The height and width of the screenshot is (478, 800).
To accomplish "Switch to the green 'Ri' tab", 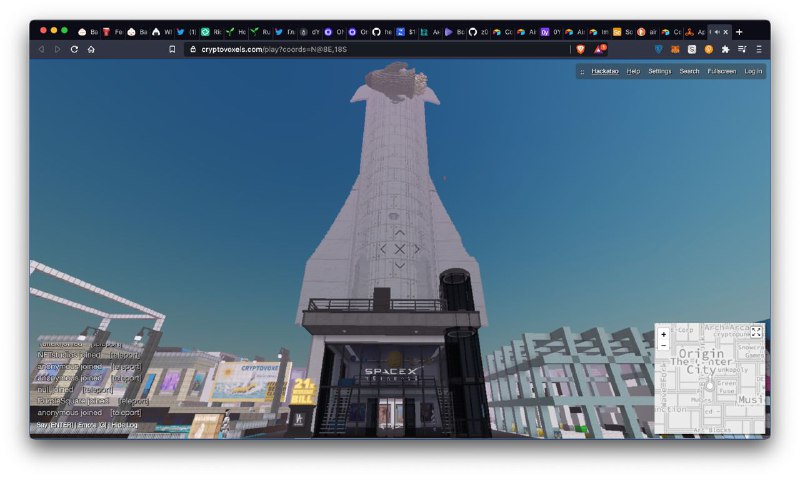I will [x=211, y=32].
